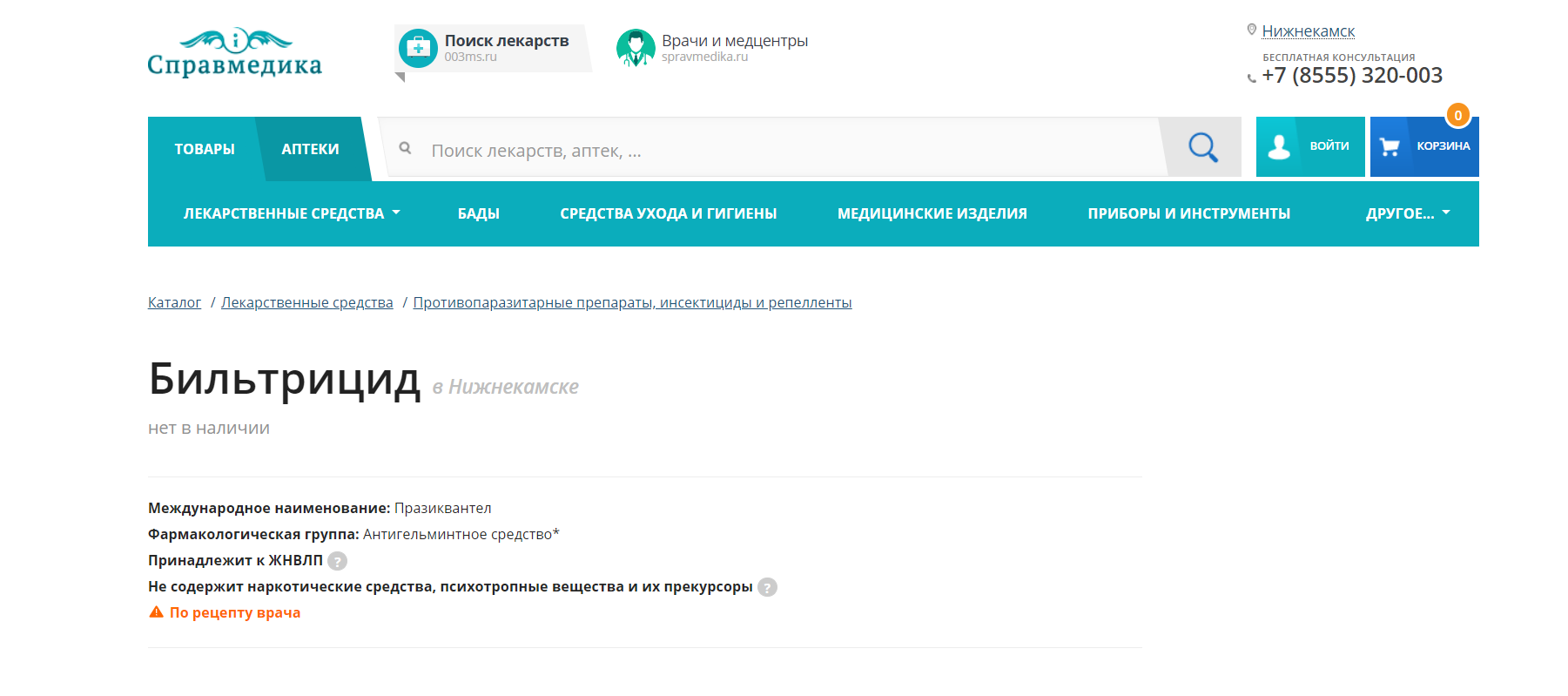Click the phone handset icon
The width and height of the screenshot is (1568, 696).
1252,78
